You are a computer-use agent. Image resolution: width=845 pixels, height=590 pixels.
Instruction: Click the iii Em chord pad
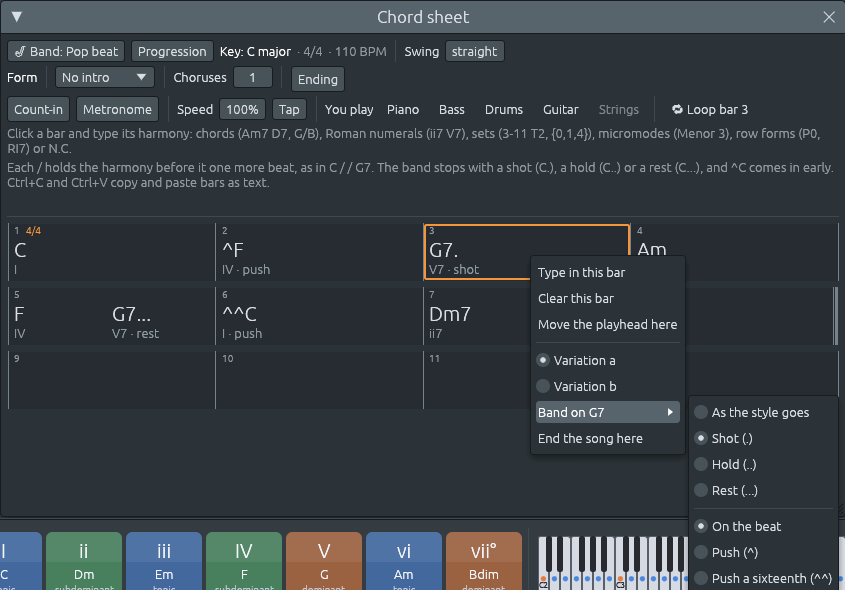pos(164,561)
